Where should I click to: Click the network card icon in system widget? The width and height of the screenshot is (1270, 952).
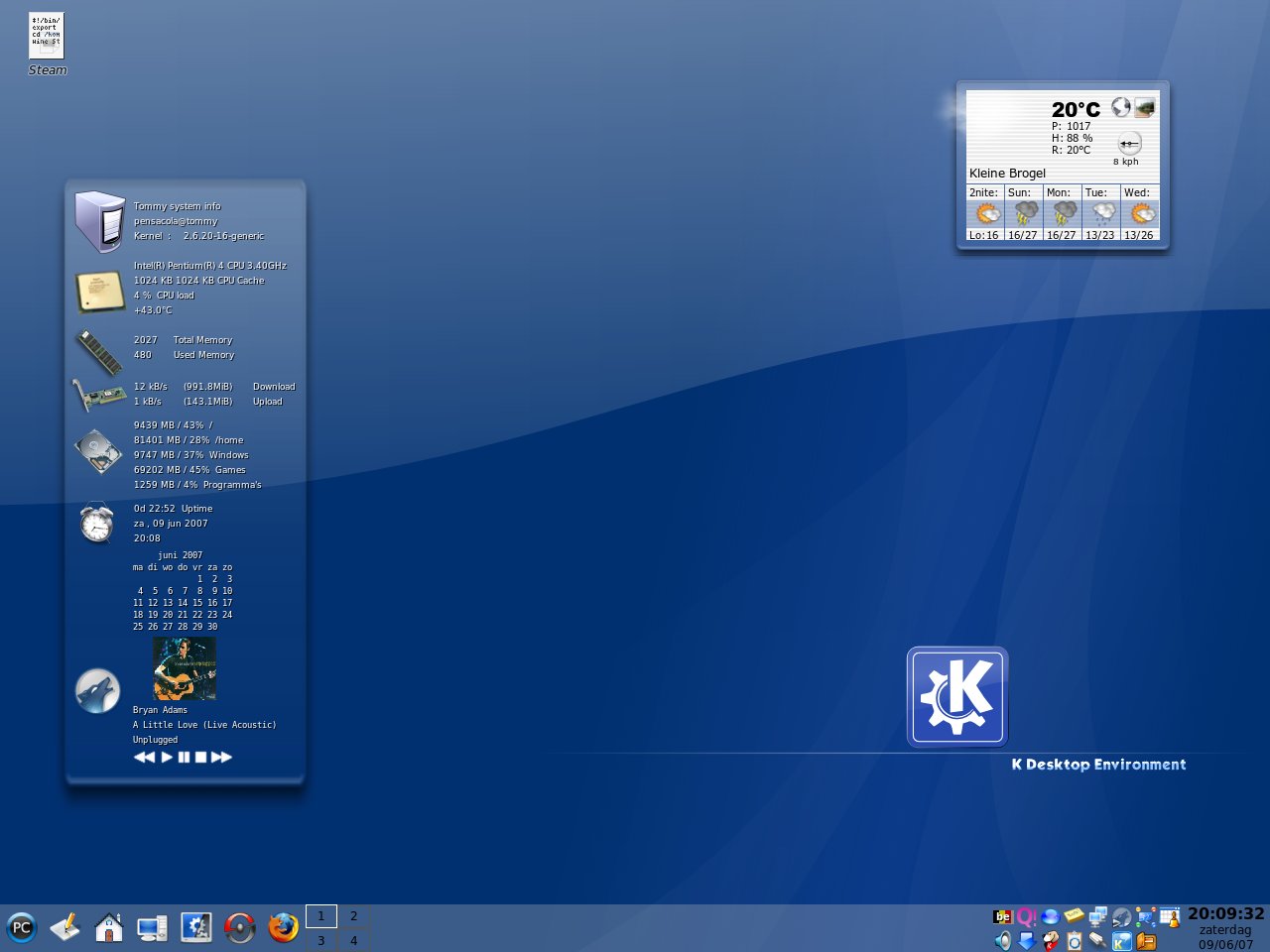click(99, 395)
